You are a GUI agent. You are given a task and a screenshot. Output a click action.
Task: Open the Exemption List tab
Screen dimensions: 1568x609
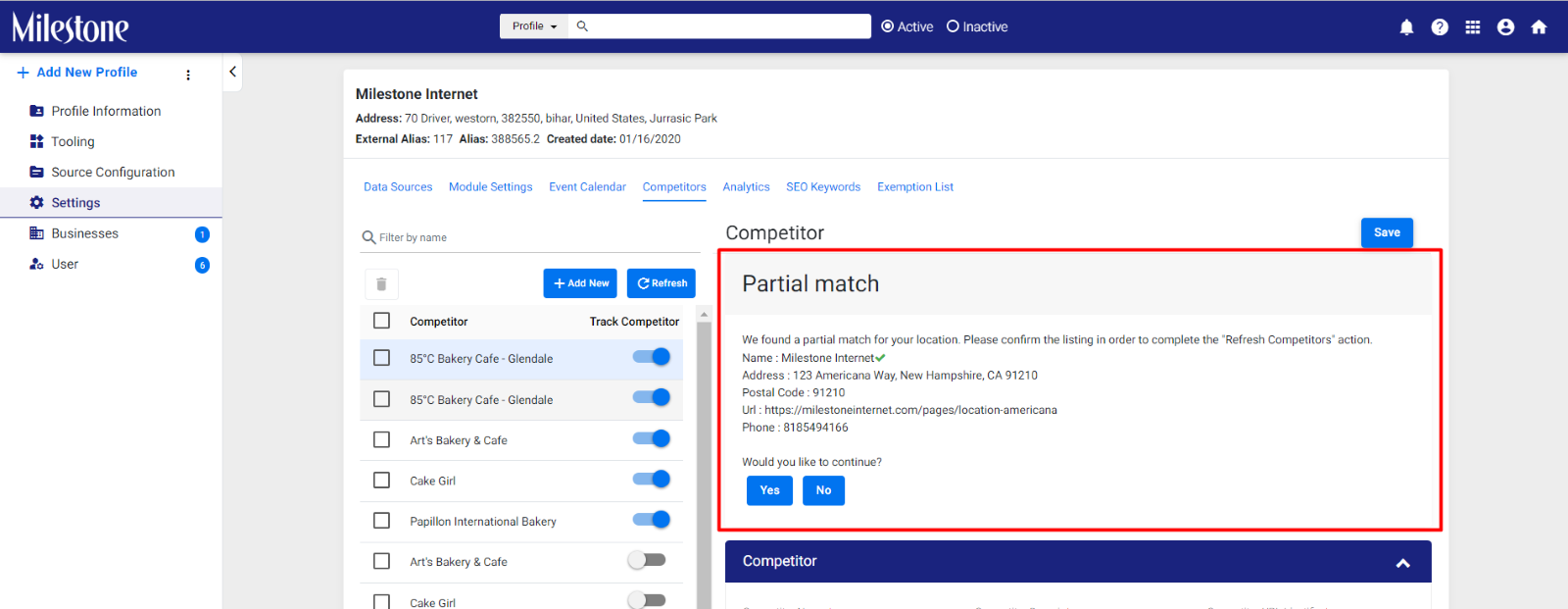tap(915, 187)
